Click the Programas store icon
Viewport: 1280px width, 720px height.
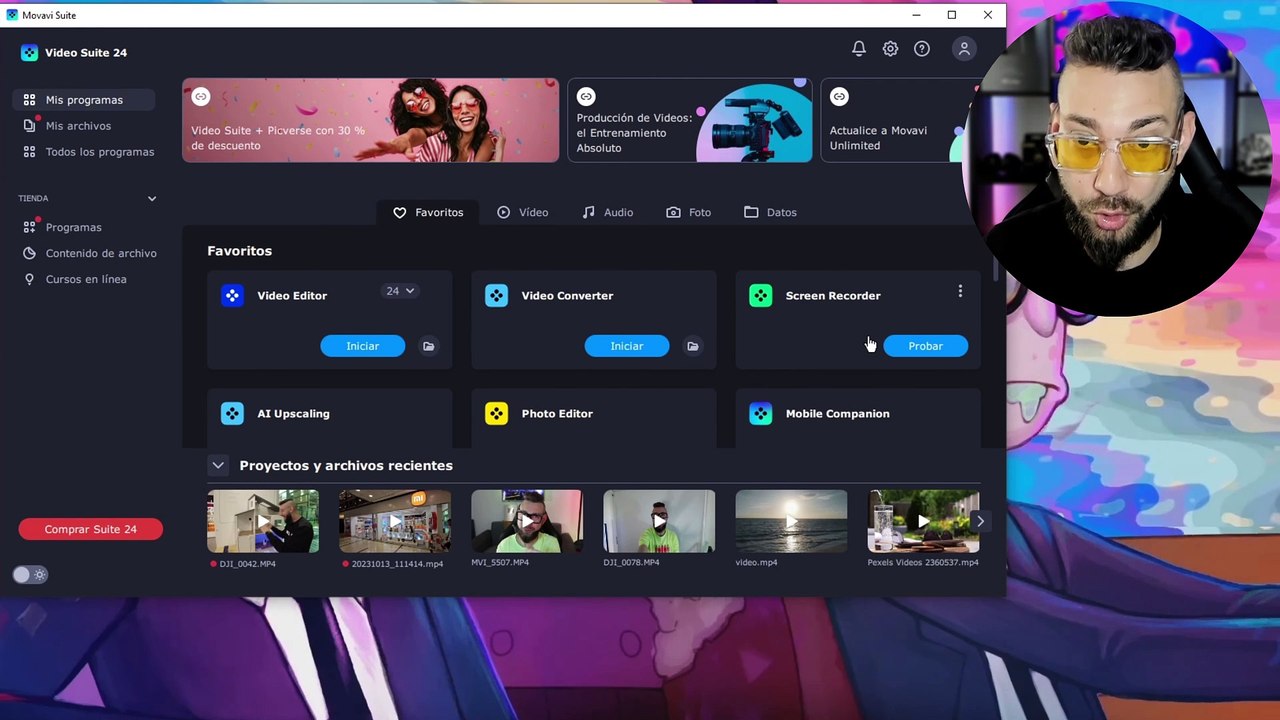click(x=29, y=228)
